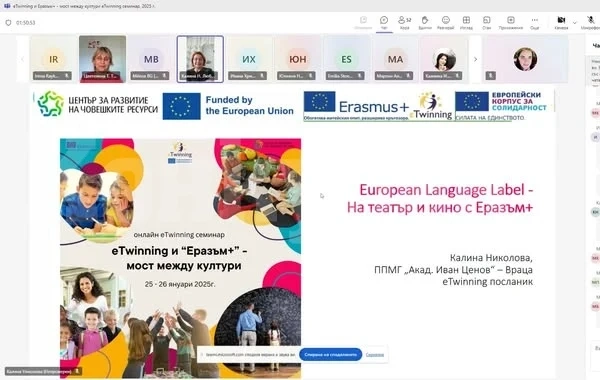Click the Скриване hide link
600x380 pixels.
point(375,355)
